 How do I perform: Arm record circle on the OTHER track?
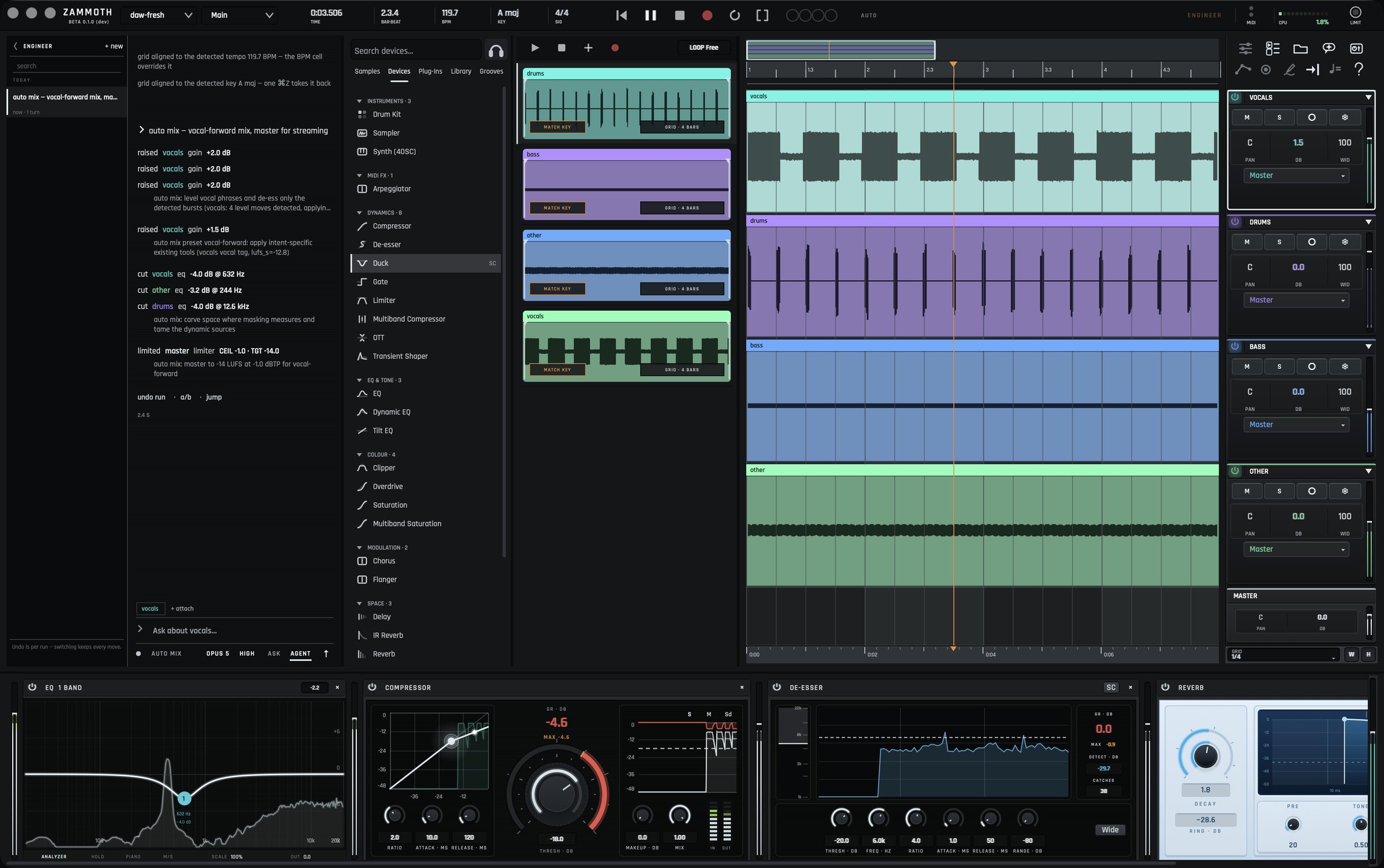click(1311, 491)
